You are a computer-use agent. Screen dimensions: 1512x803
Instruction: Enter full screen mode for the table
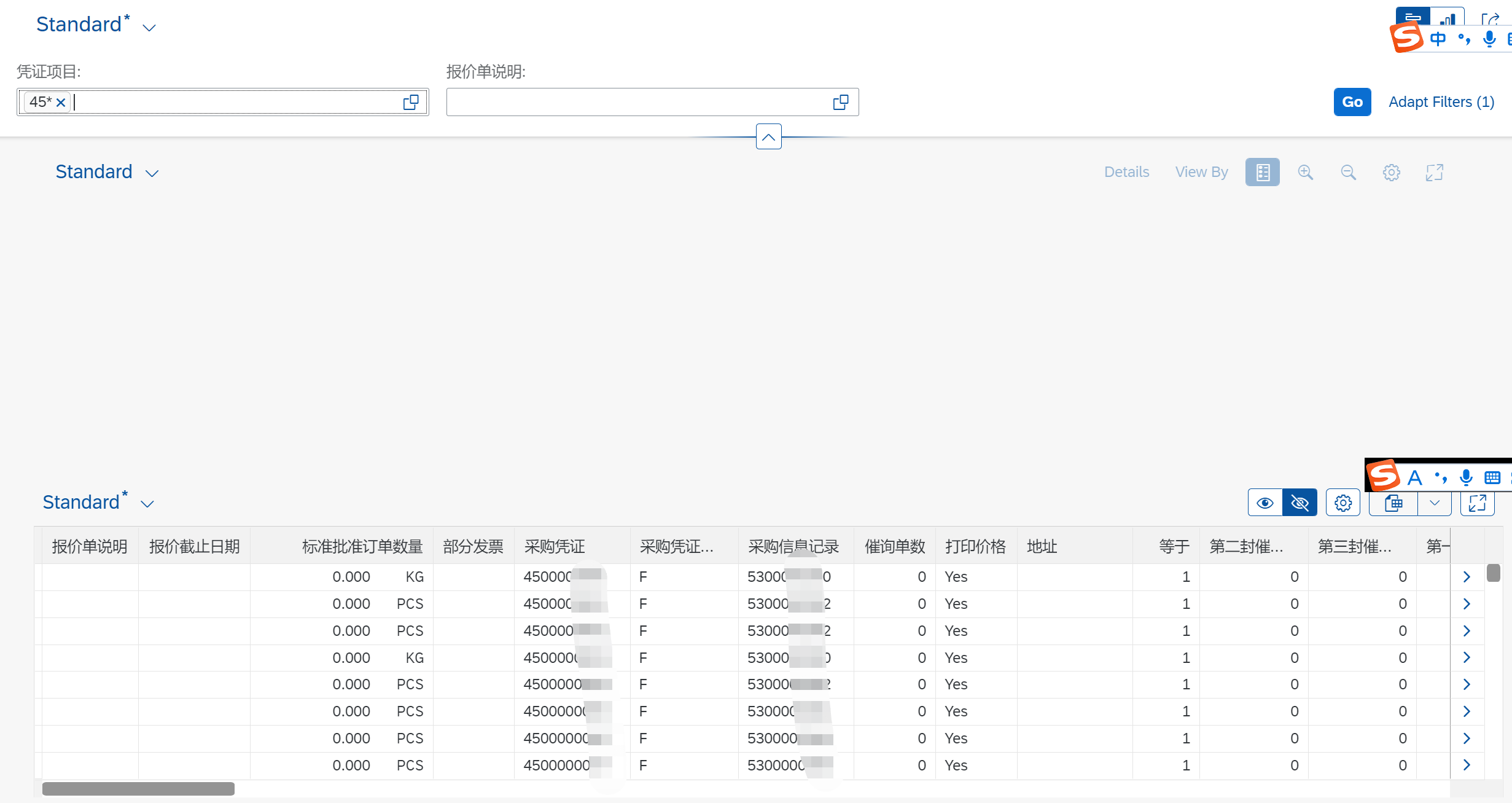coord(1477,503)
